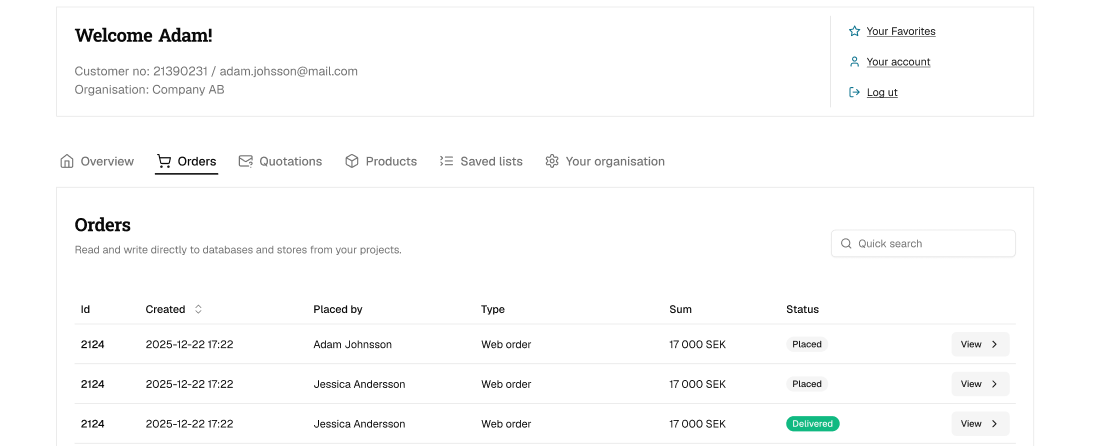Click the Created column header
The width and height of the screenshot is (1095, 446).
click(166, 309)
